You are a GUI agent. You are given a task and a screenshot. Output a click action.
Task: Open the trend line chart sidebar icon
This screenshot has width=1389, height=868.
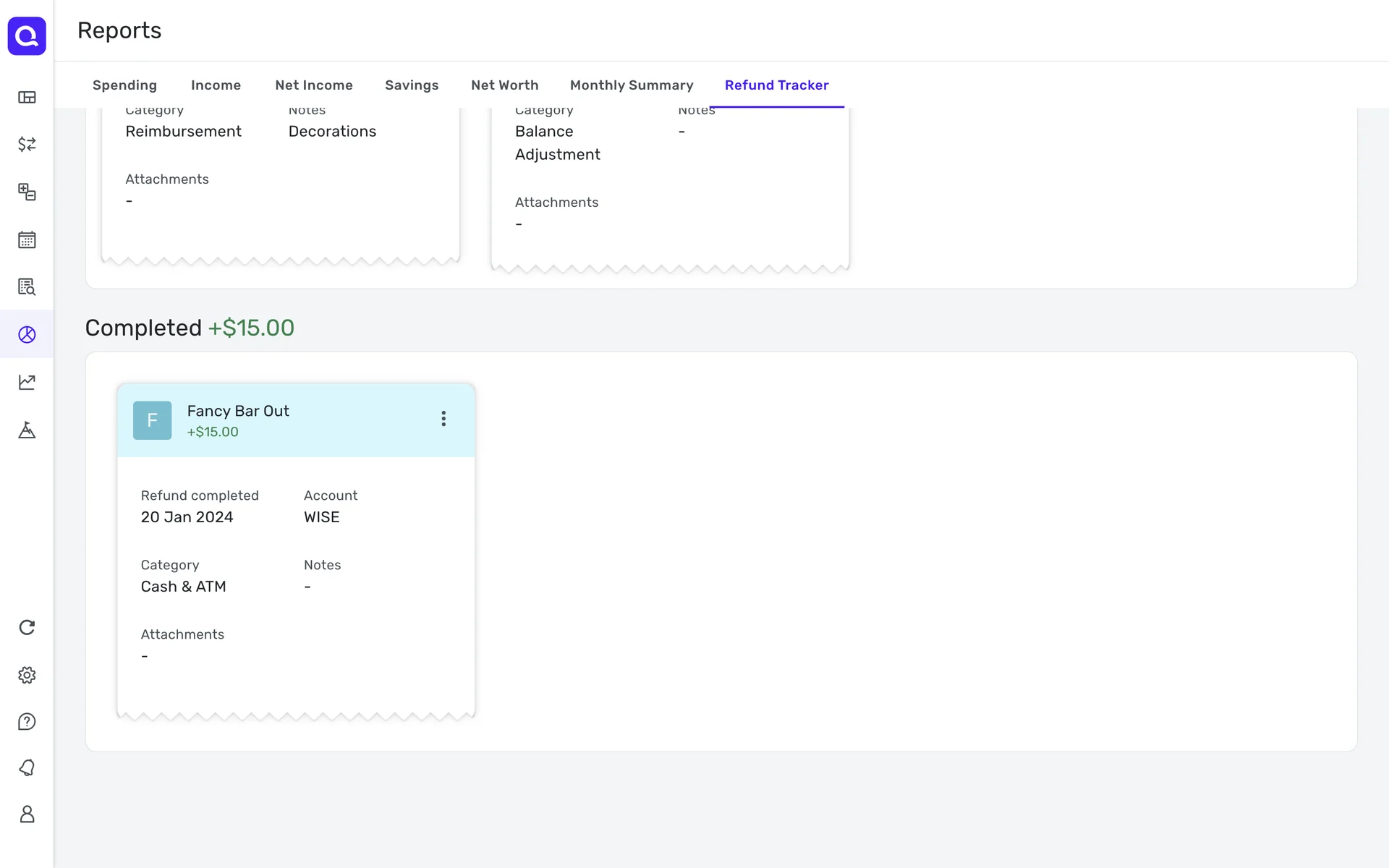click(x=27, y=382)
